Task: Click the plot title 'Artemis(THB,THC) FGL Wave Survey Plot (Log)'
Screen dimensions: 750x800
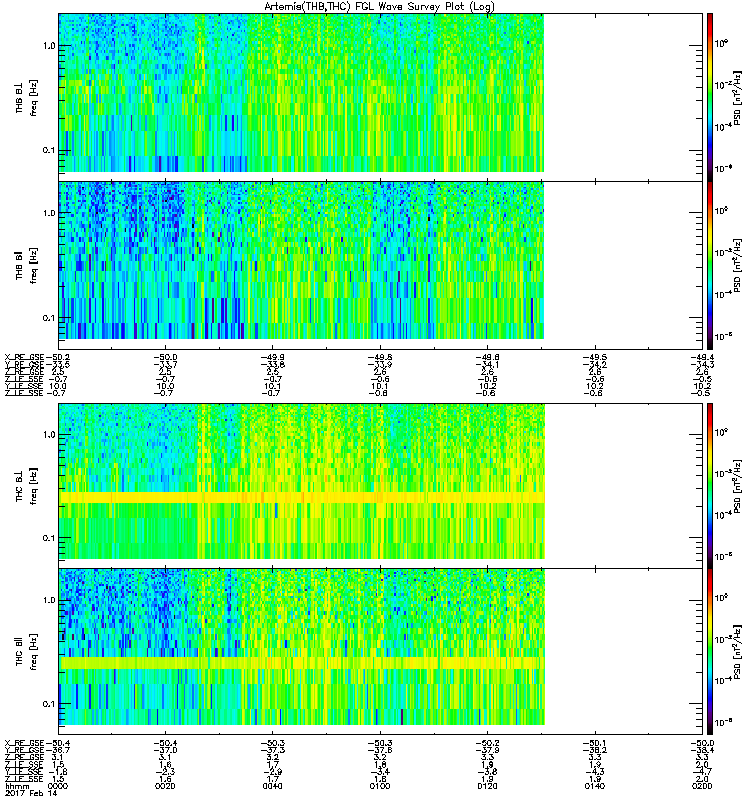Action: (379, 7)
